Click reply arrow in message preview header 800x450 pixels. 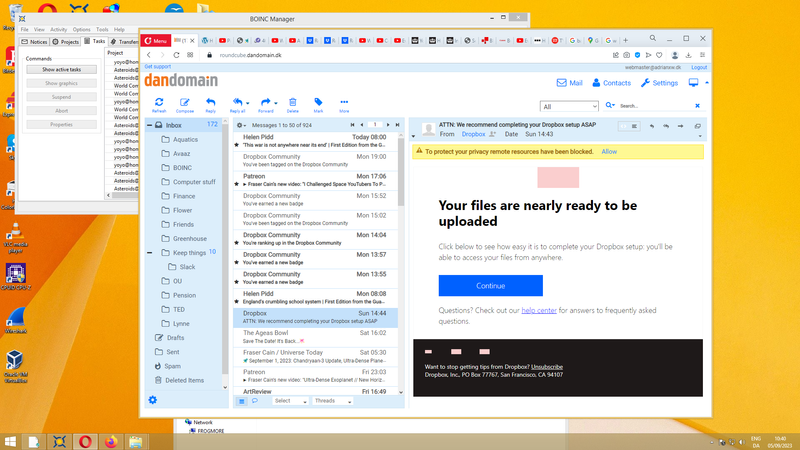pyautogui.click(x=652, y=126)
